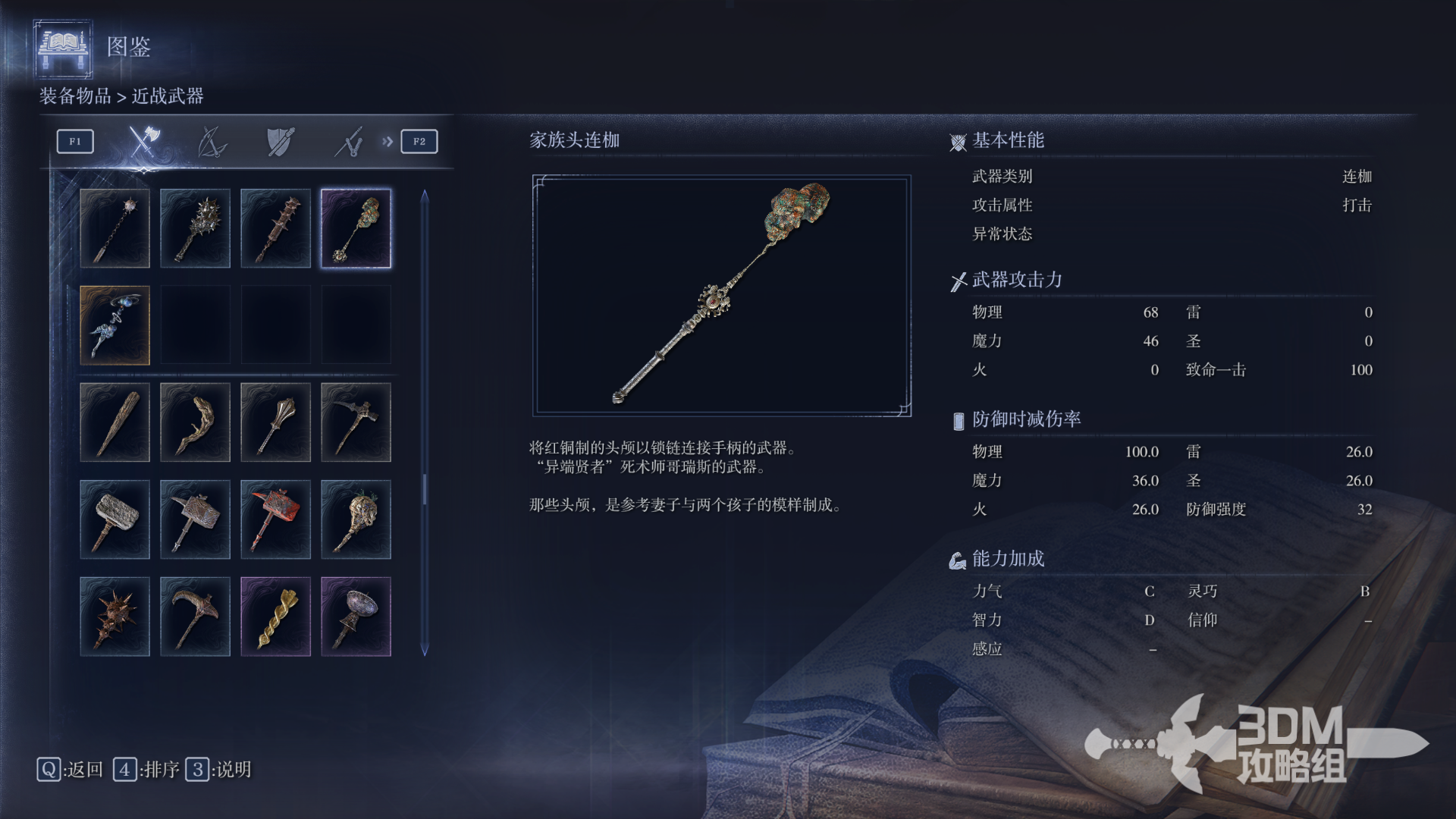Select the spiked morning star ball icon
This screenshot has height=819, width=1456.
(115, 617)
